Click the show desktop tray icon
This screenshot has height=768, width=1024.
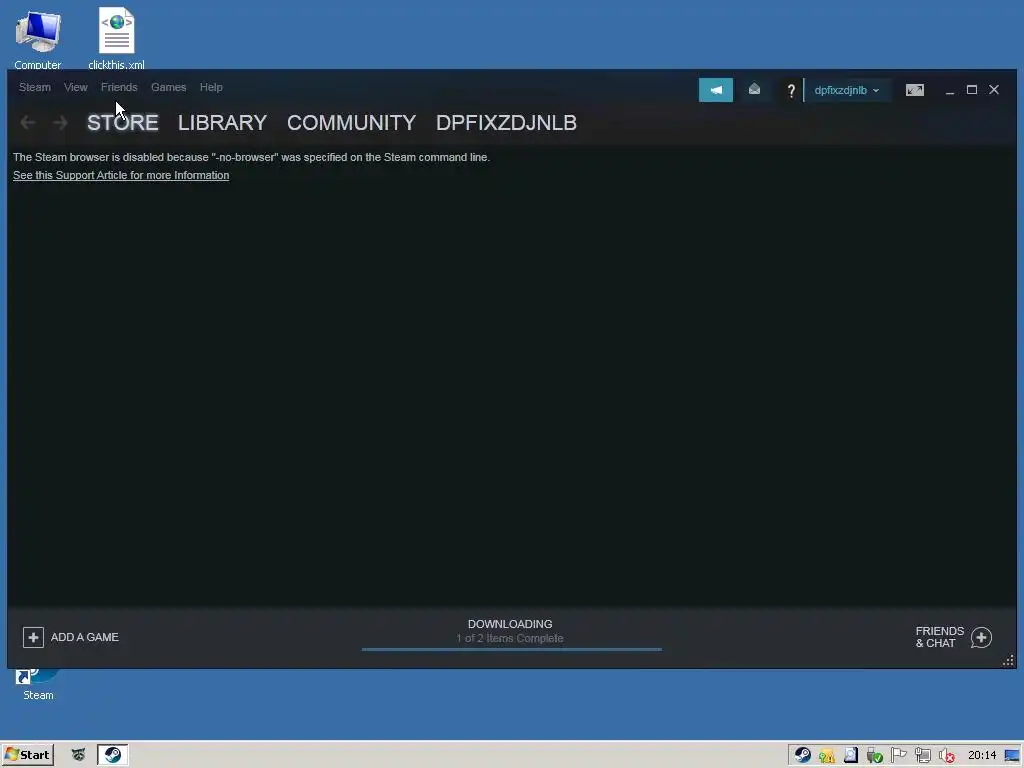point(1013,756)
